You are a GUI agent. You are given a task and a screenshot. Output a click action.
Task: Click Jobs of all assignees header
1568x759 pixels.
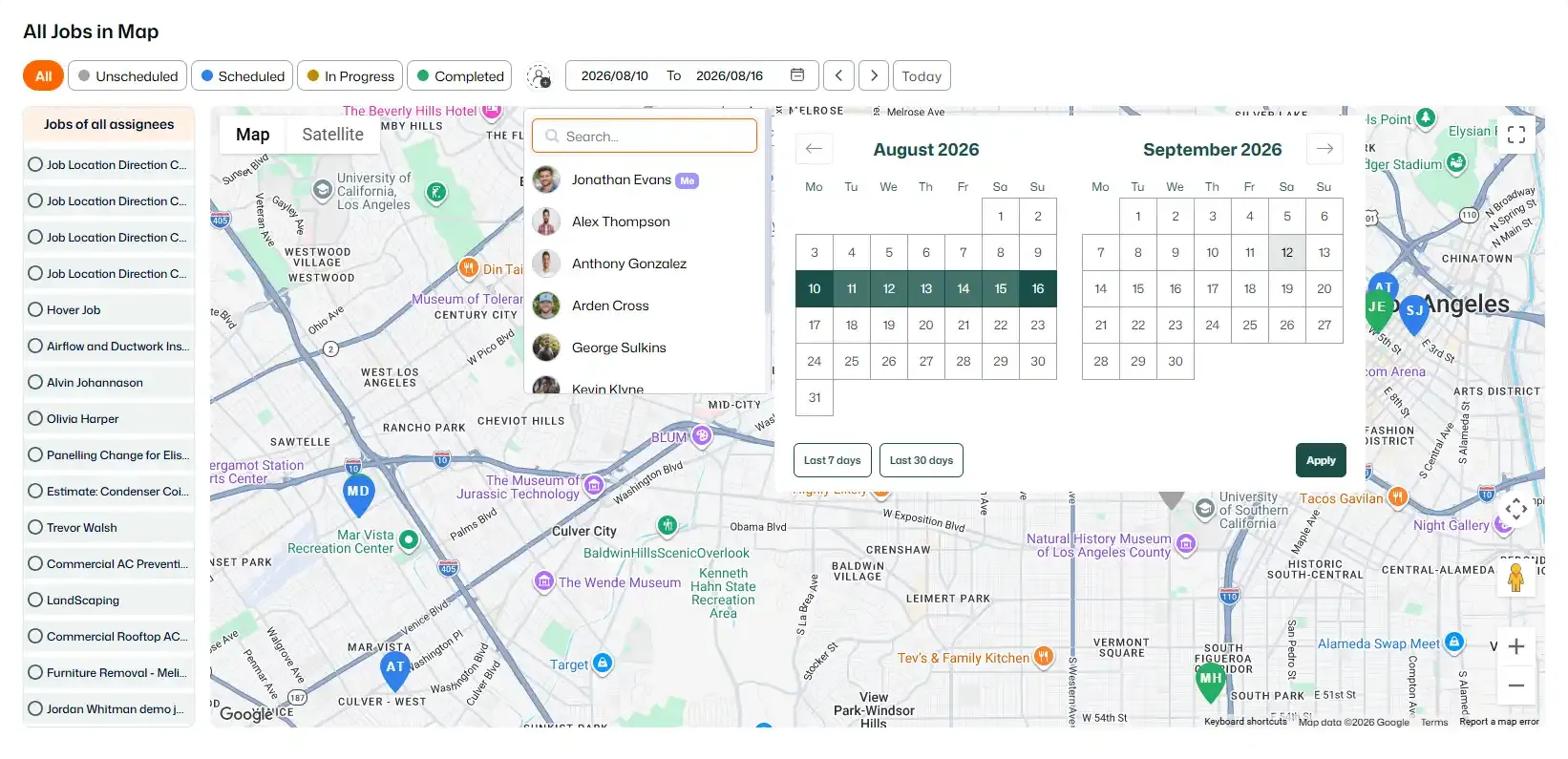click(109, 124)
